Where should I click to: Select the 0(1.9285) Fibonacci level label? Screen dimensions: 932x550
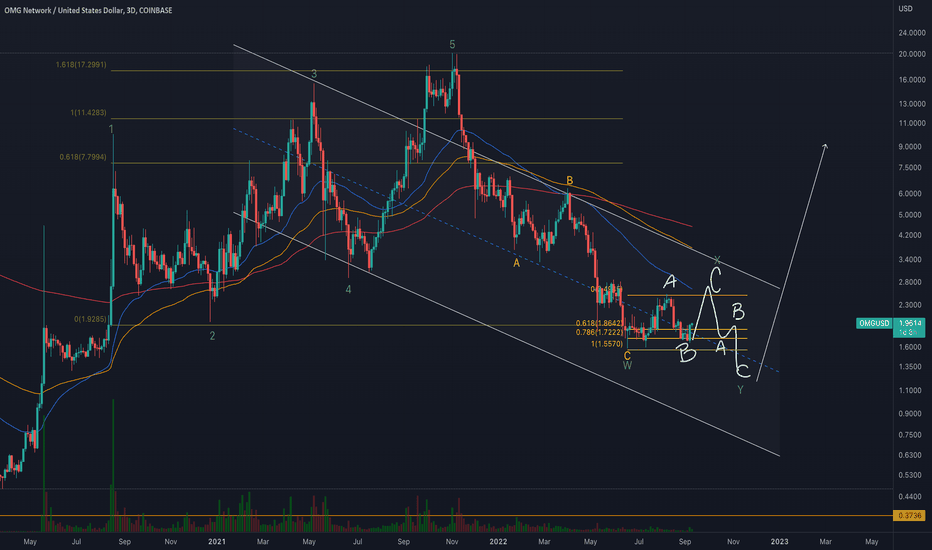click(90, 319)
